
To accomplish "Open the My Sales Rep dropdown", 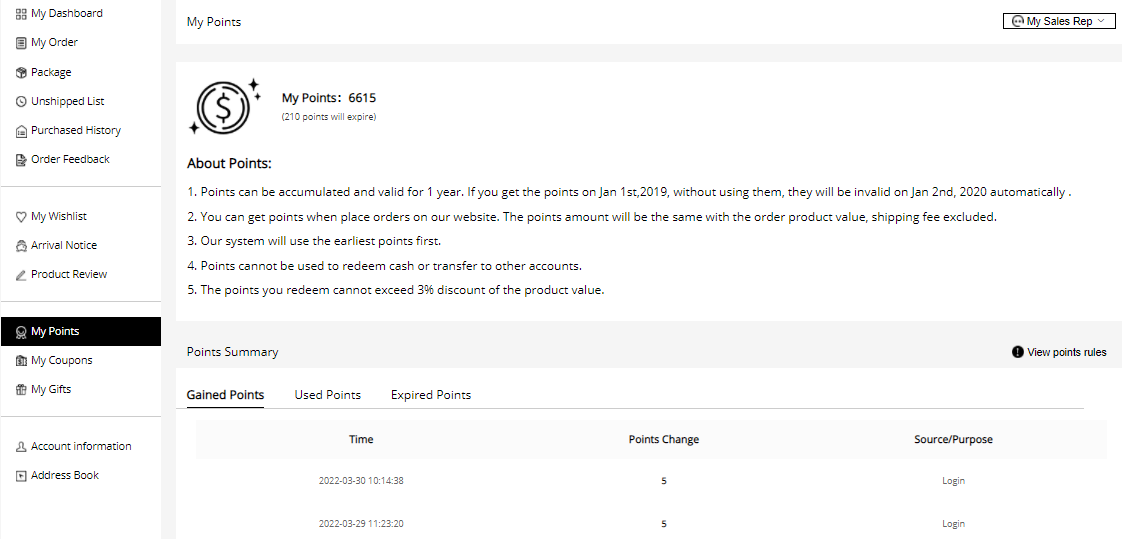I will click(x=1059, y=21).
